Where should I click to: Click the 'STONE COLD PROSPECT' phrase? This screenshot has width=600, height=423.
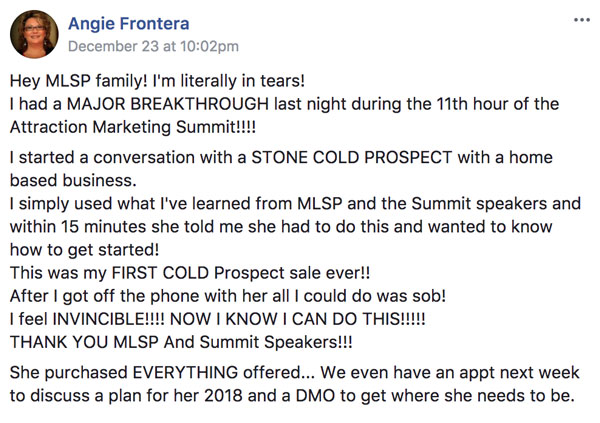coord(352,157)
